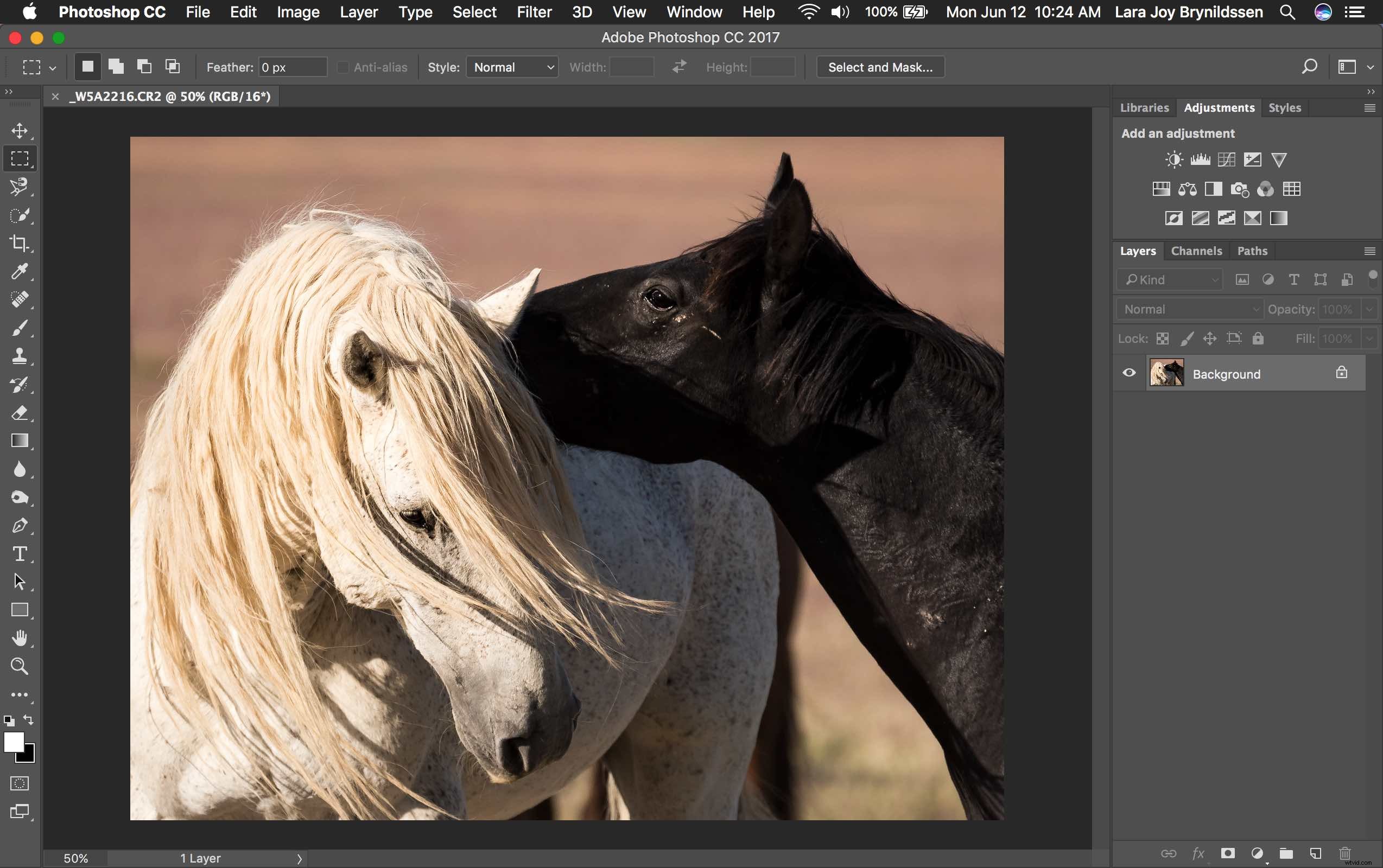Choose the Eyedropper tool

tap(20, 272)
